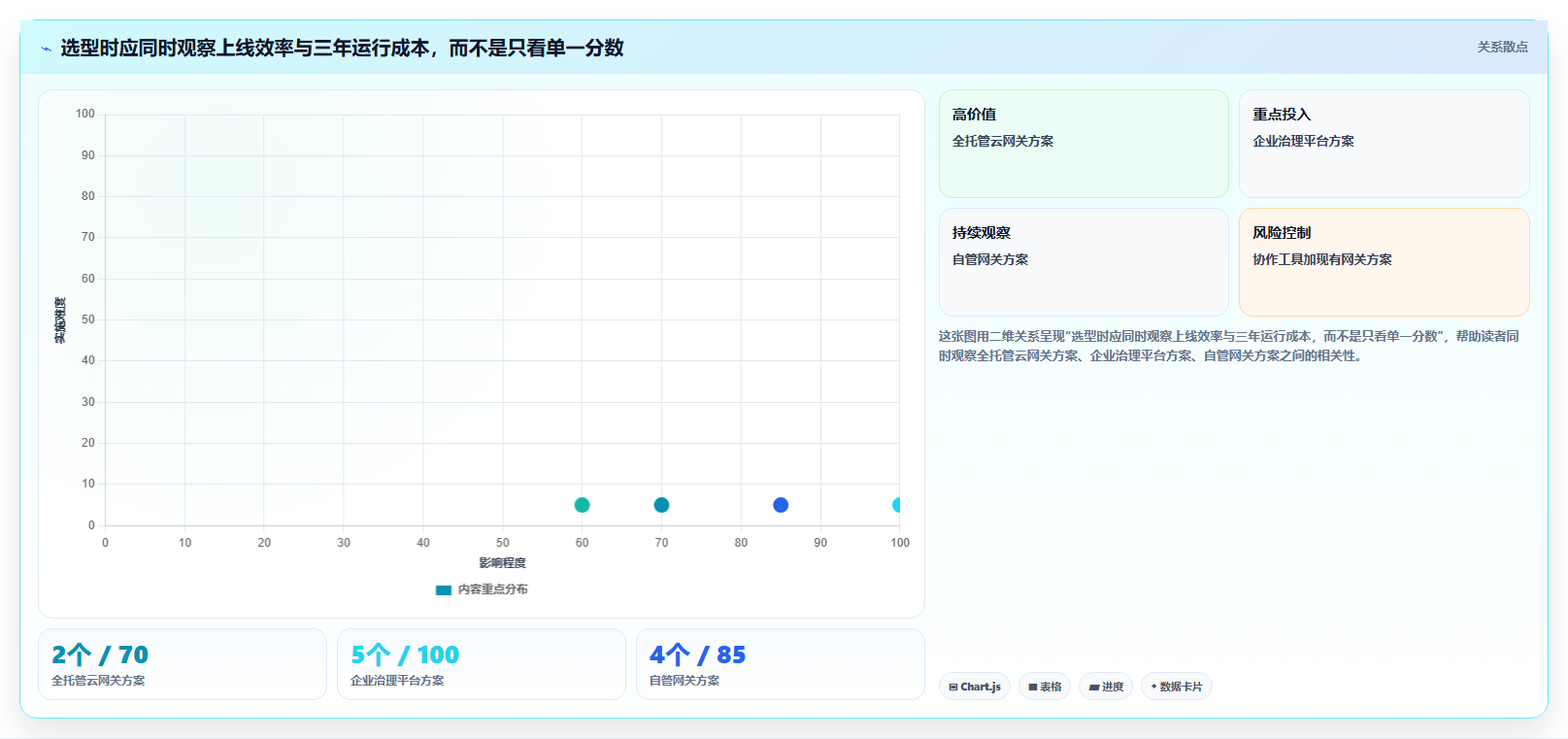Click the chart description paragraph text

pyautogui.click(x=1229, y=346)
